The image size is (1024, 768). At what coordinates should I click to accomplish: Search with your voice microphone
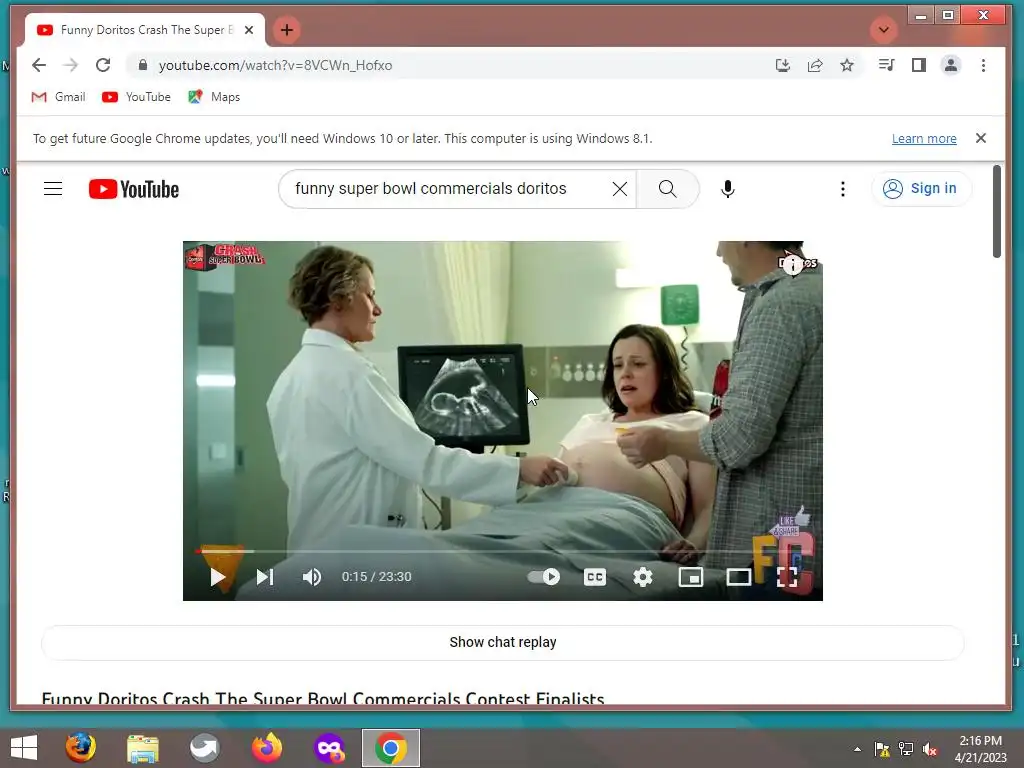click(x=728, y=189)
